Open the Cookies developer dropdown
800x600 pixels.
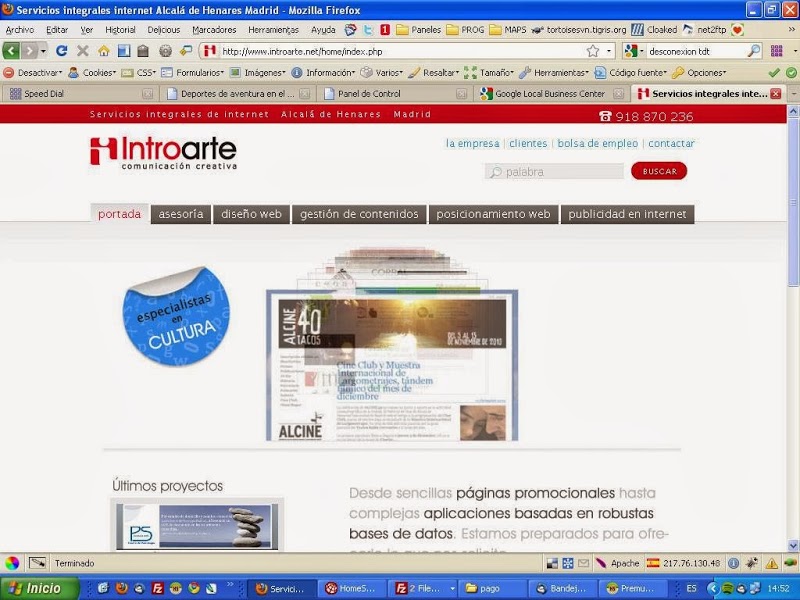point(92,72)
